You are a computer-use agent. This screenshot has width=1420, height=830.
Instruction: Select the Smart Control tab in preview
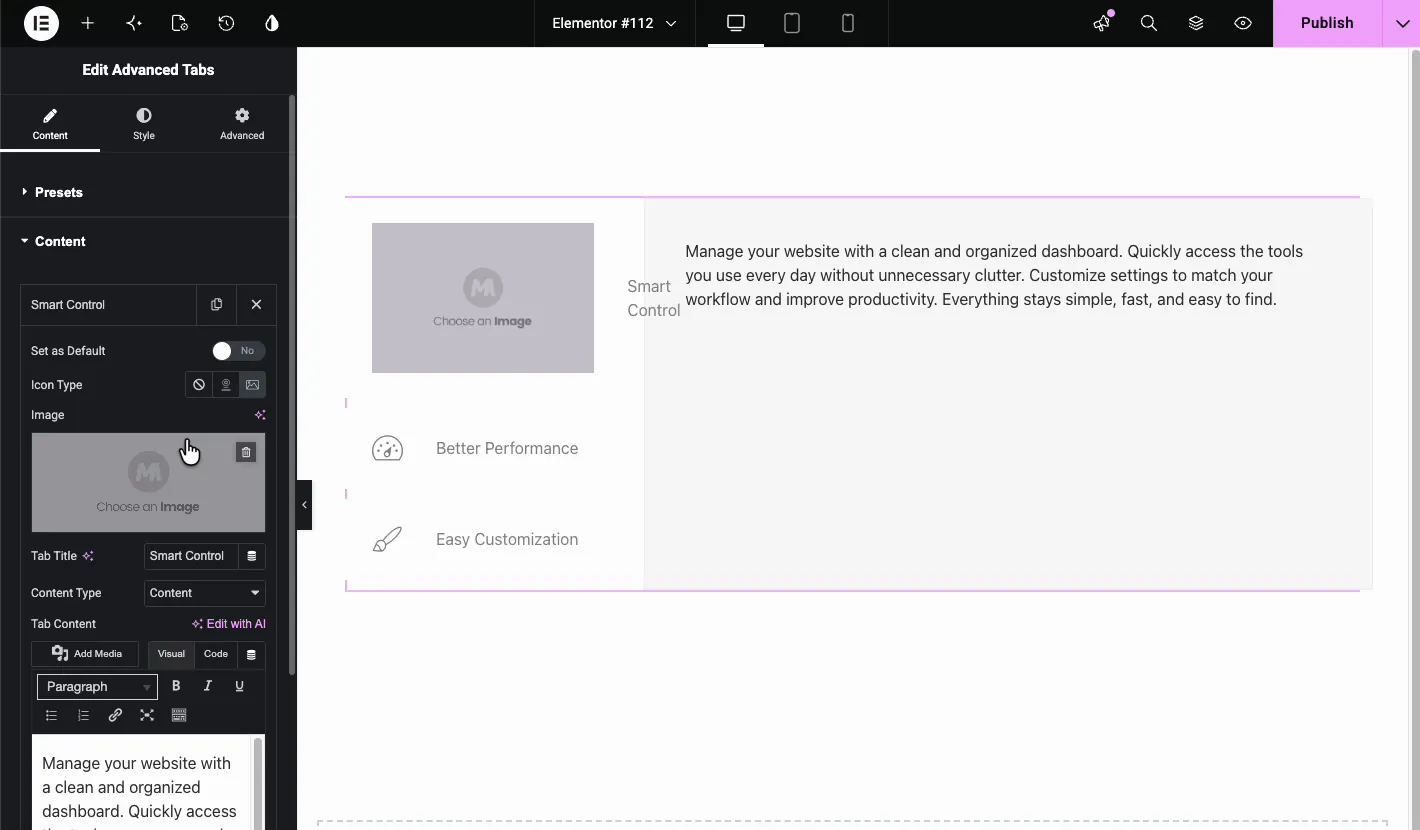point(653,298)
